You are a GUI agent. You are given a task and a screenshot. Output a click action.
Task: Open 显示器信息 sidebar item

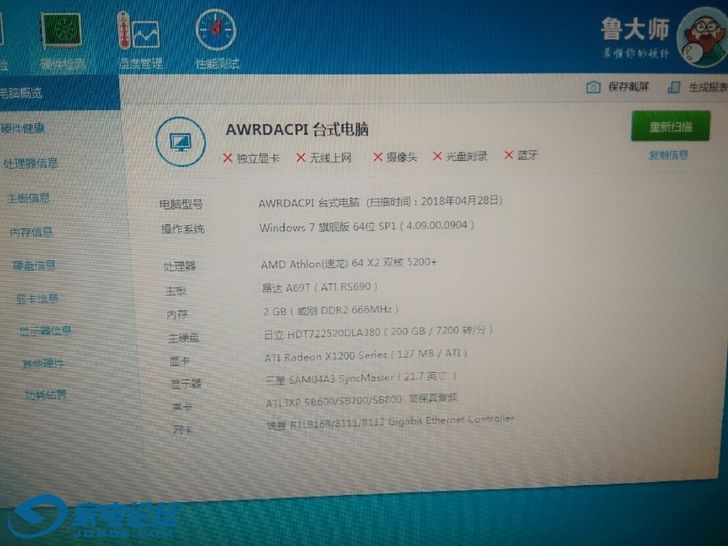(45, 331)
